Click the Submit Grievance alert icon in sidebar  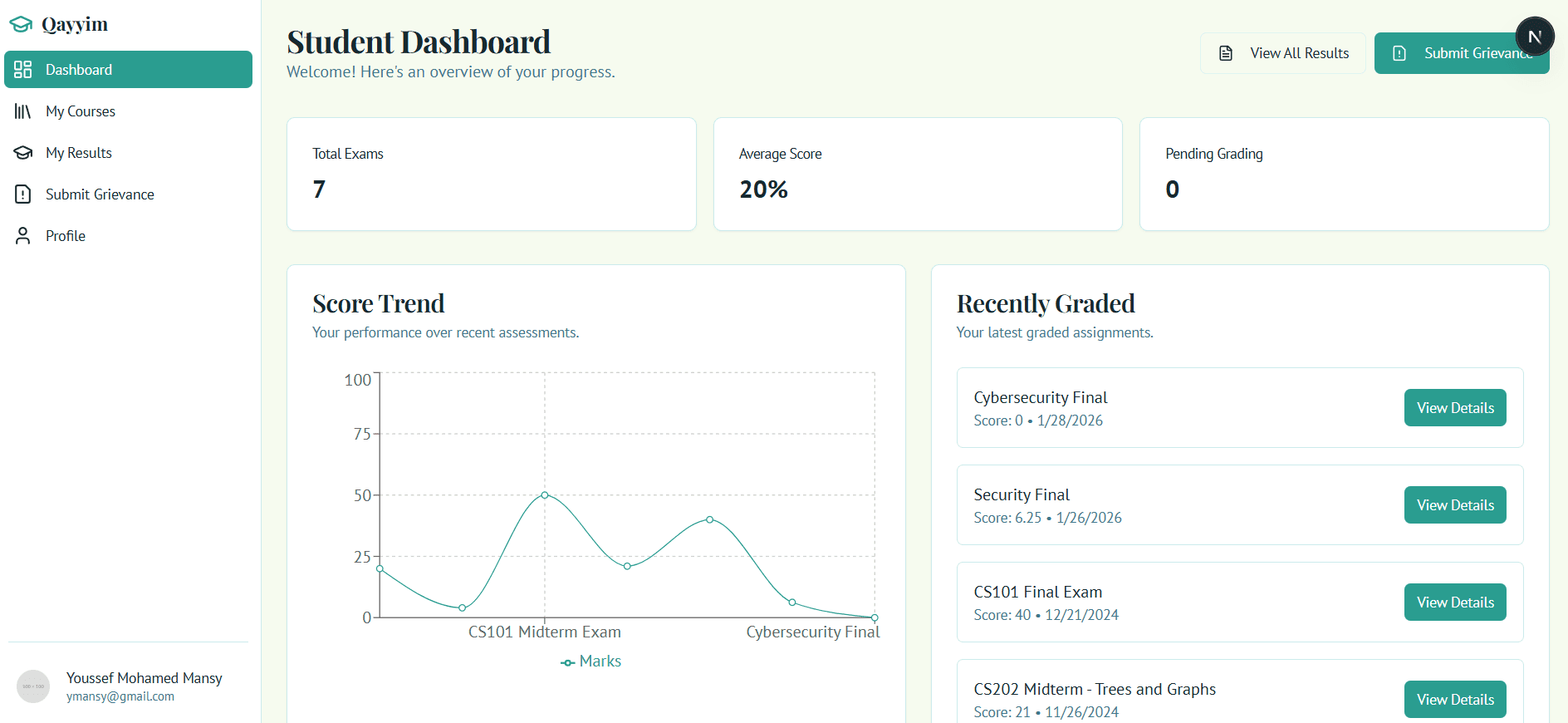[23, 194]
